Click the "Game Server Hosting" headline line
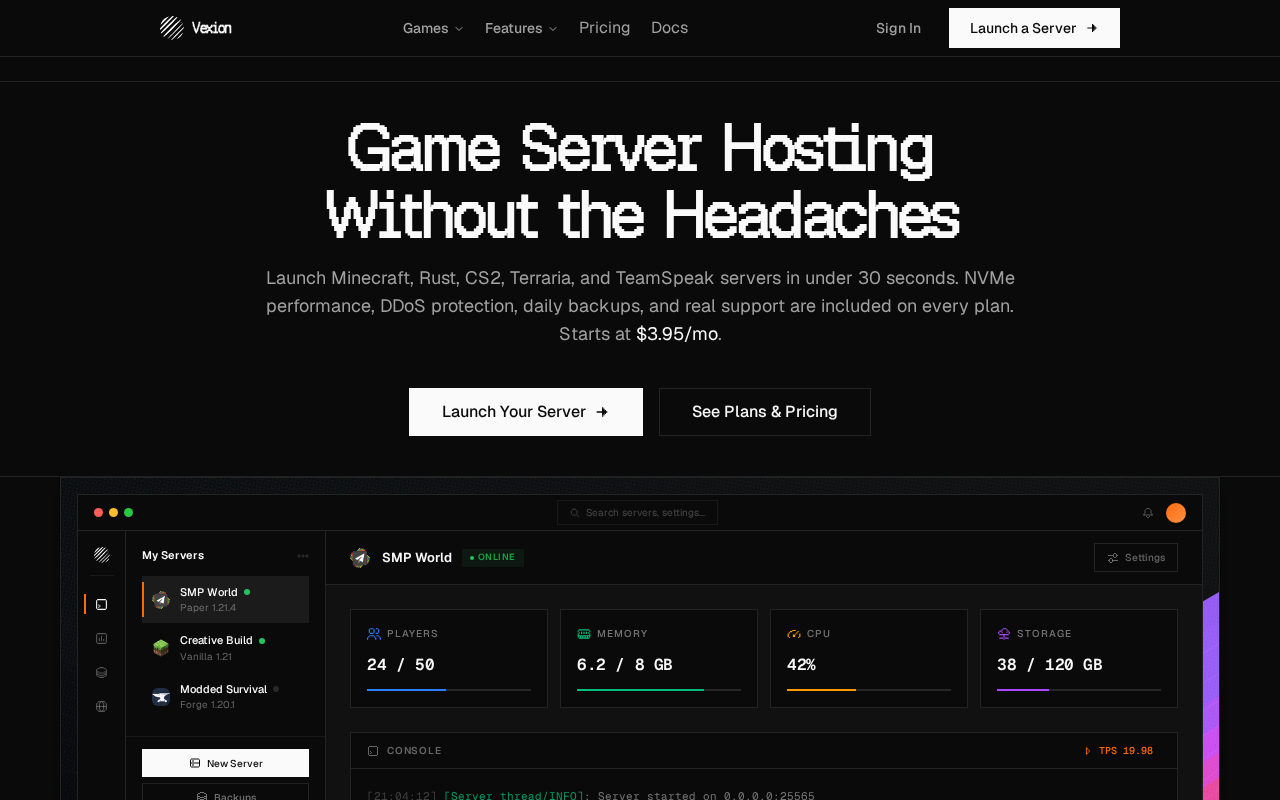The width and height of the screenshot is (1280, 800). tap(640, 148)
